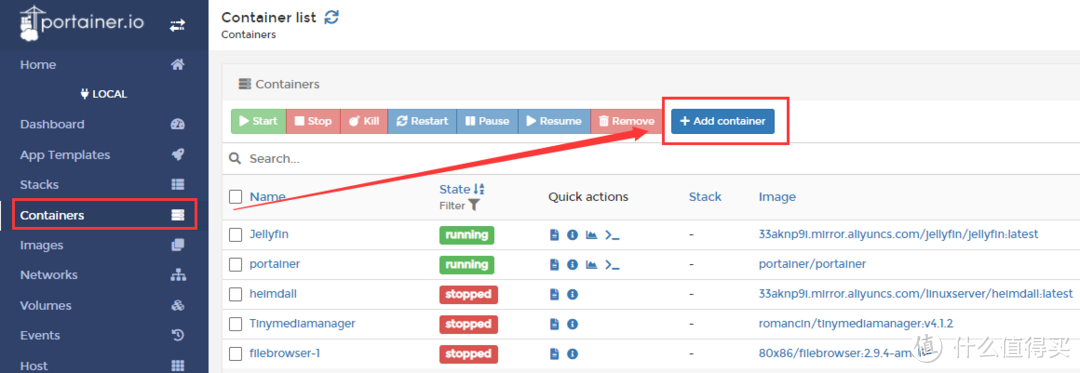Open the stats icon for Jellyfin

pyautogui.click(x=591, y=235)
